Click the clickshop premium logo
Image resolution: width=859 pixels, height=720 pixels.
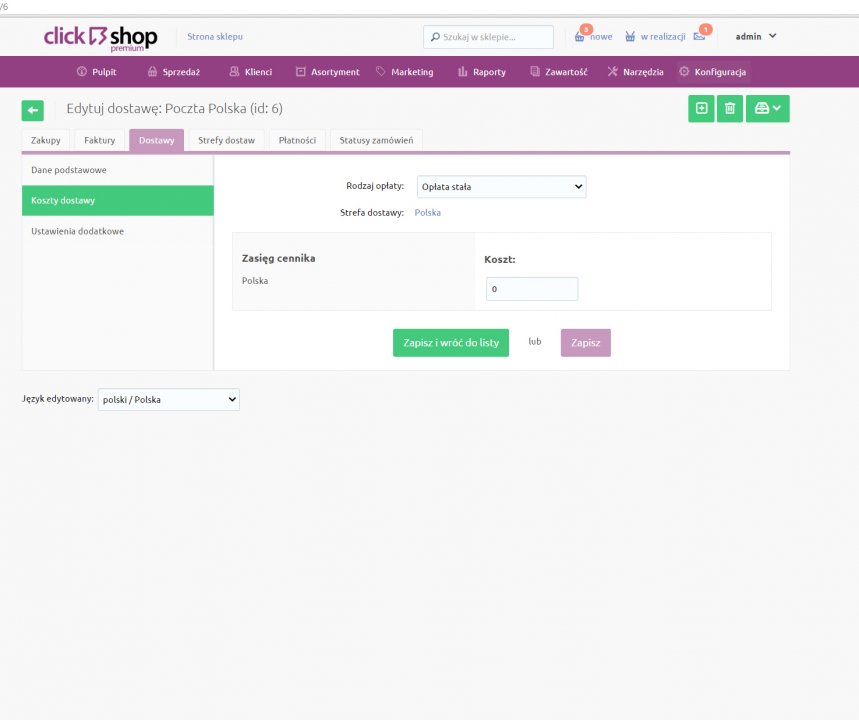[x=101, y=38]
